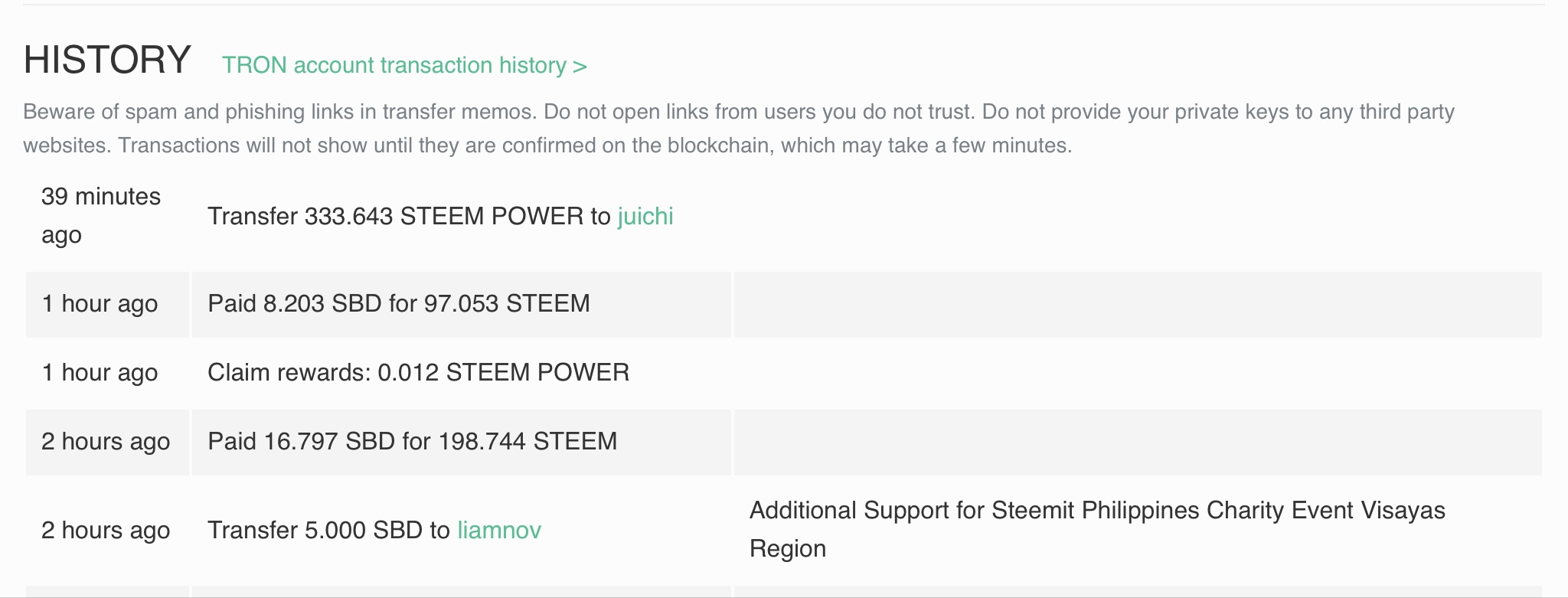Click the 2 hours ago timestamp of liamnov transfer
The height and width of the screenshot is (598, 1568).
pos(106,530)
